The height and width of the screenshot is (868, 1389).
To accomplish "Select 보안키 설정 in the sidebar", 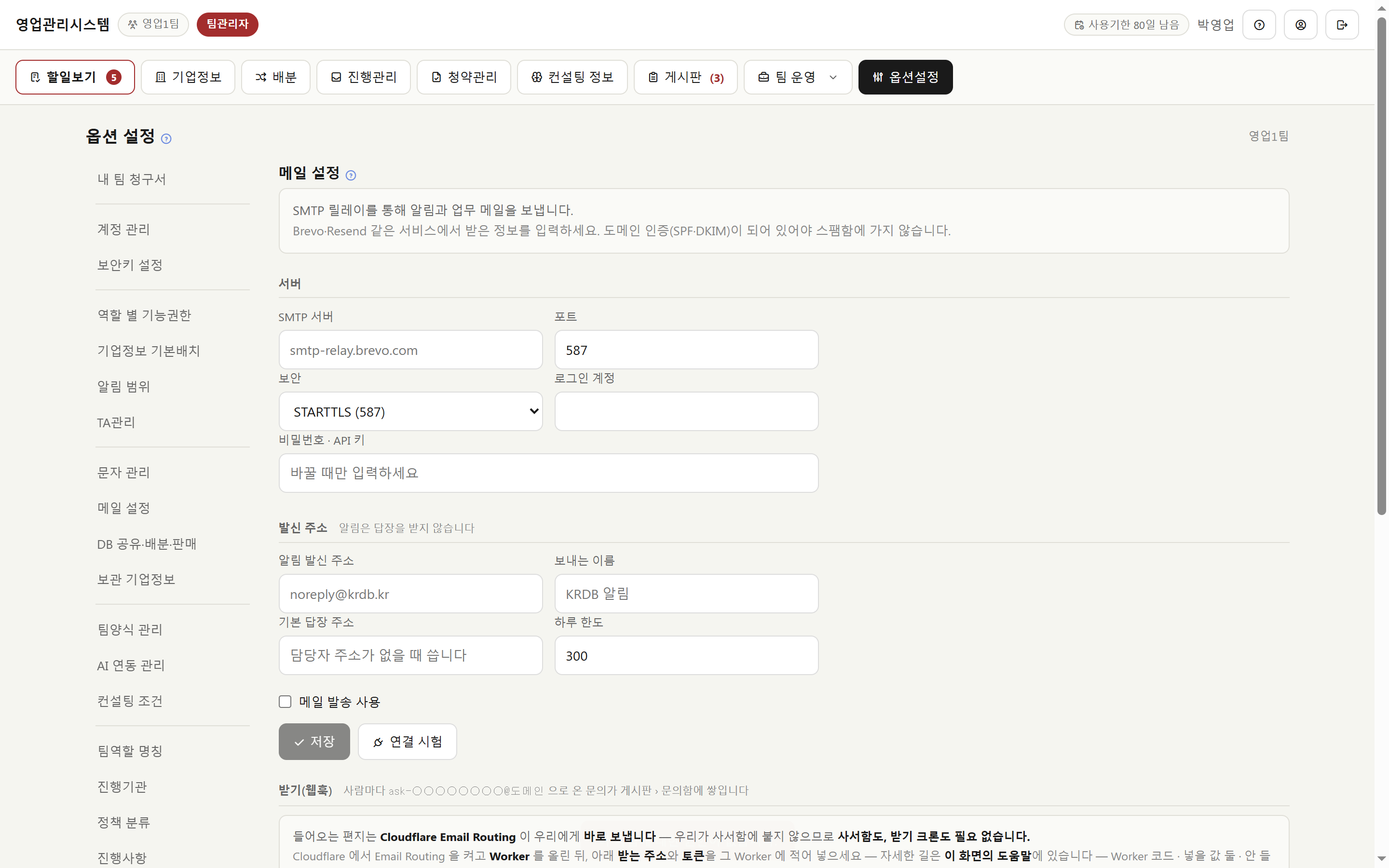I will click(130, 265).
